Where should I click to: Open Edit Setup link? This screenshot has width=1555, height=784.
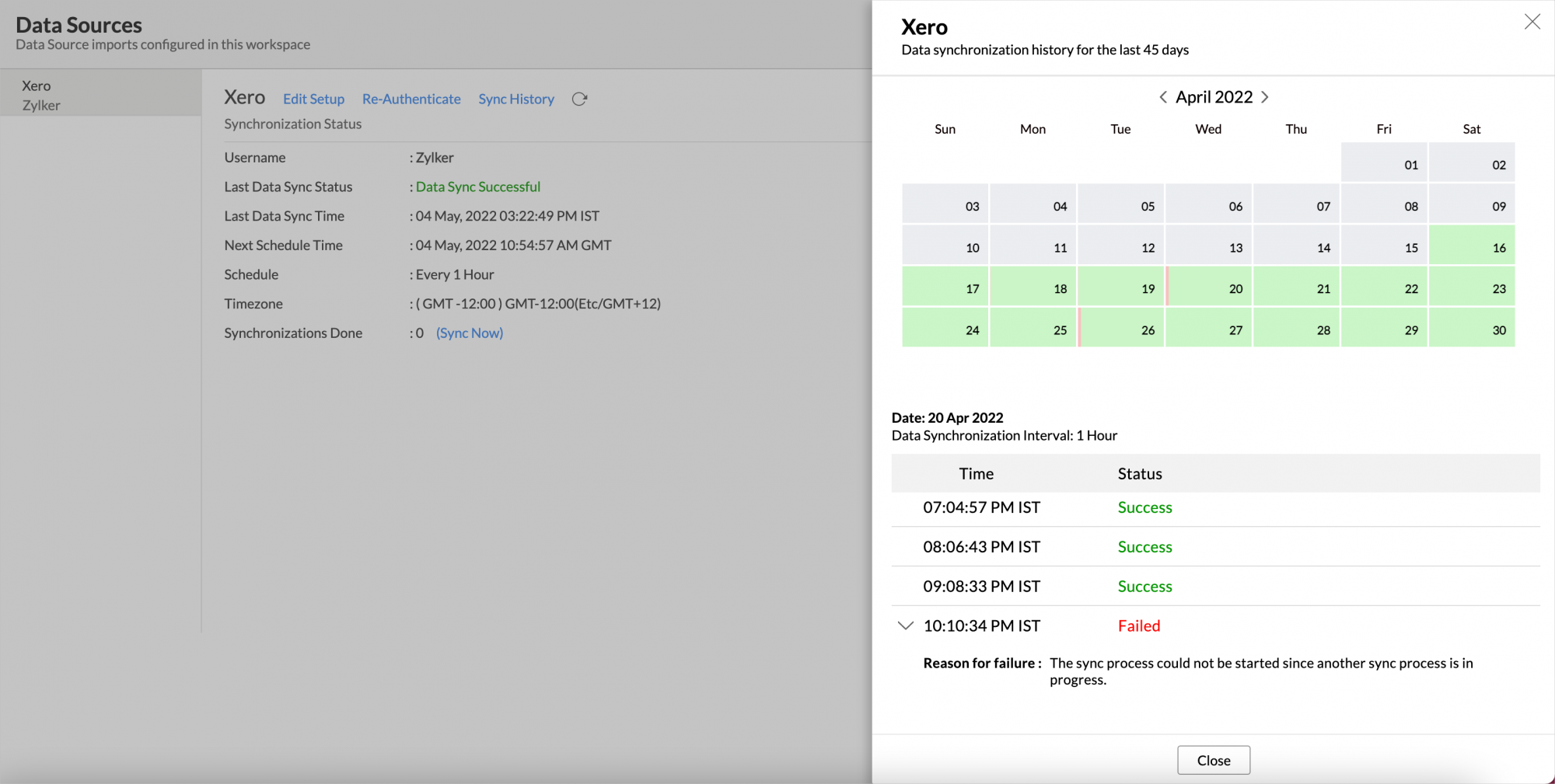(313, 99)
